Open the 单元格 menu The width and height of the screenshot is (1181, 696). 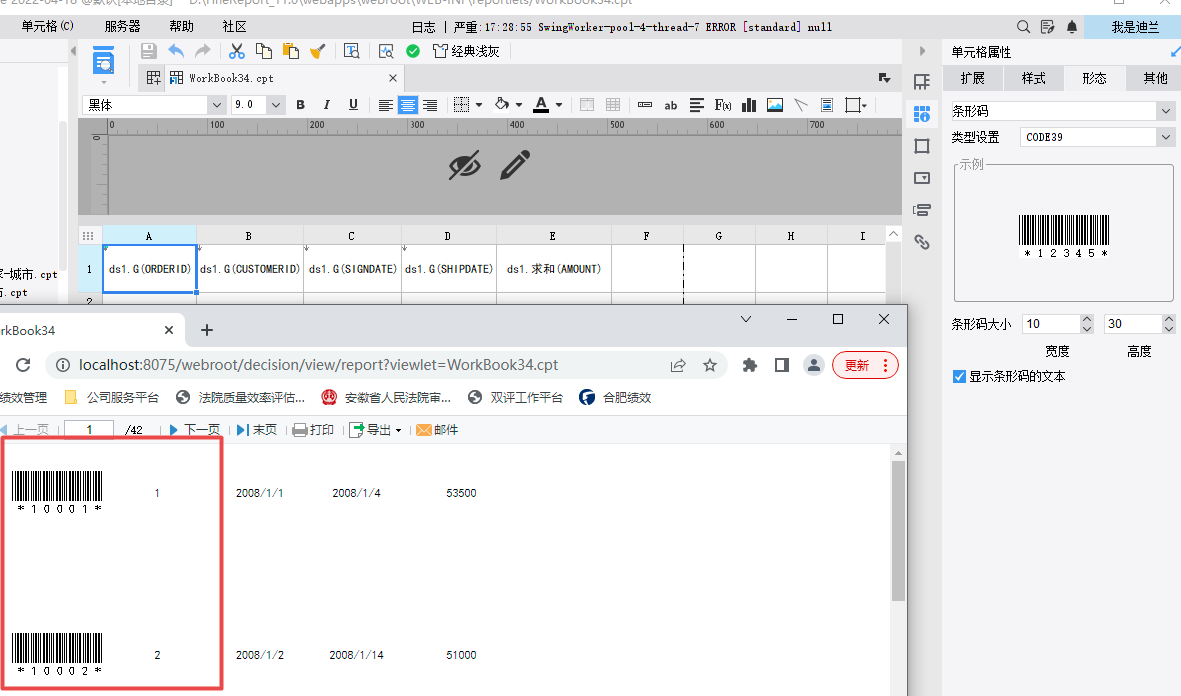tap(47, 26)
